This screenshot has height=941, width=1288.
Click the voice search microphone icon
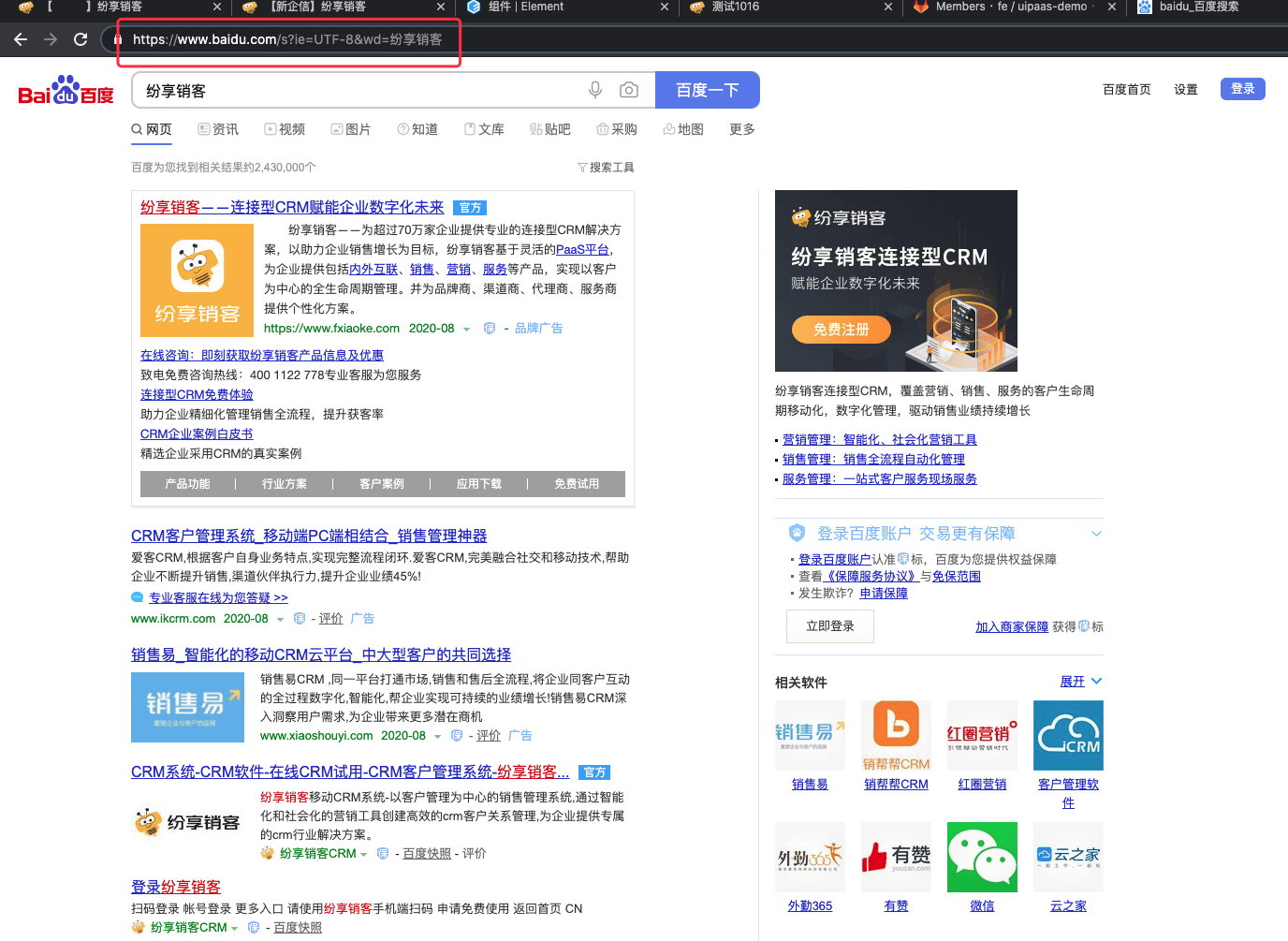[594, 90]
